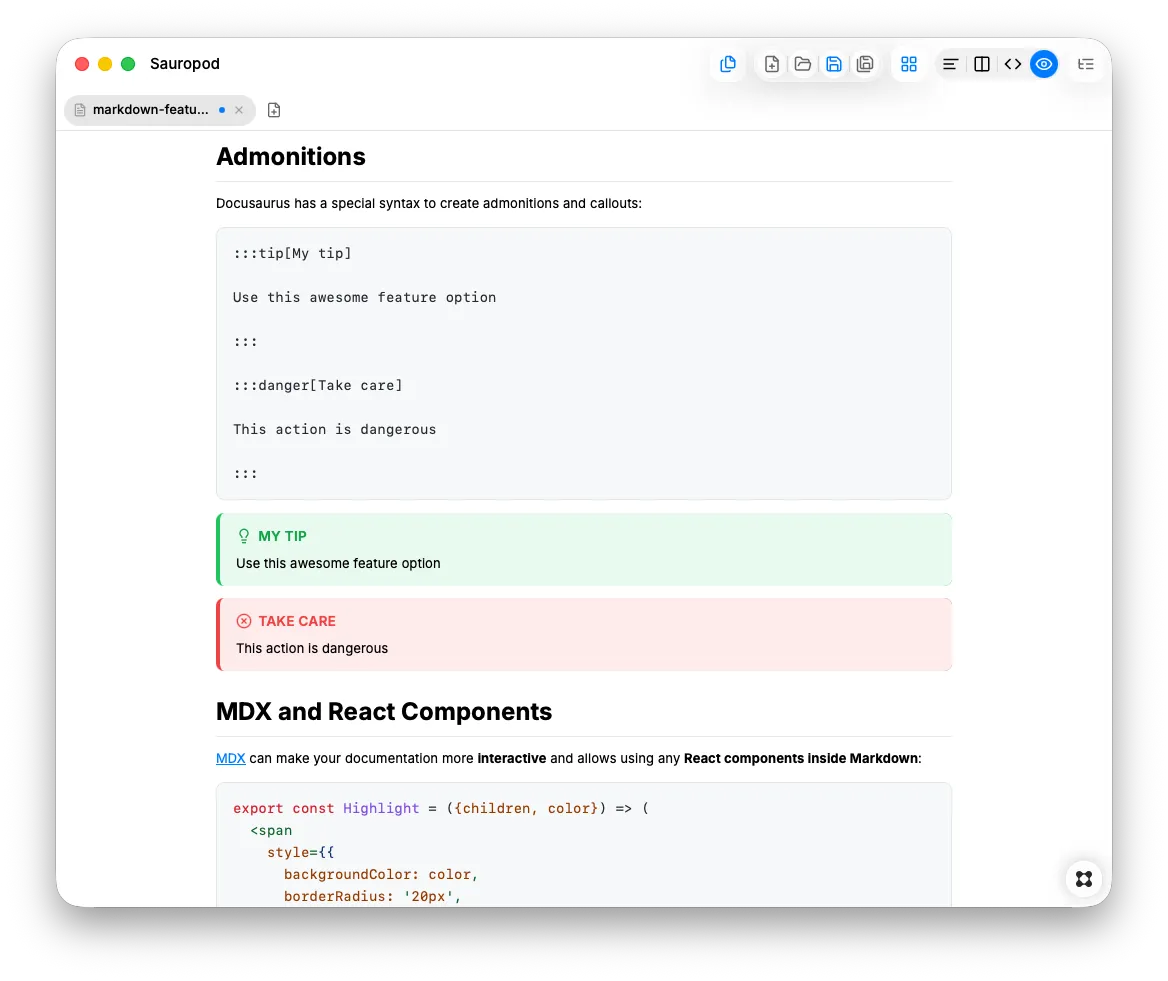Toggle the preview eye mode
This screenshot has height=981, width=1168.
[x=1044, y=64]
